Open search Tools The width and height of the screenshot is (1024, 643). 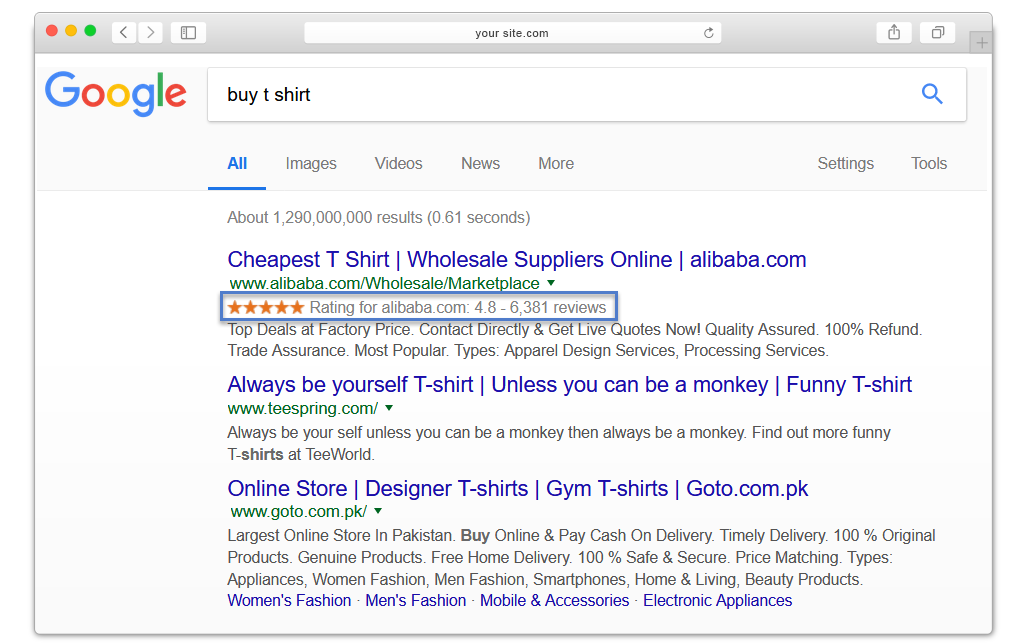coord(929,164)
